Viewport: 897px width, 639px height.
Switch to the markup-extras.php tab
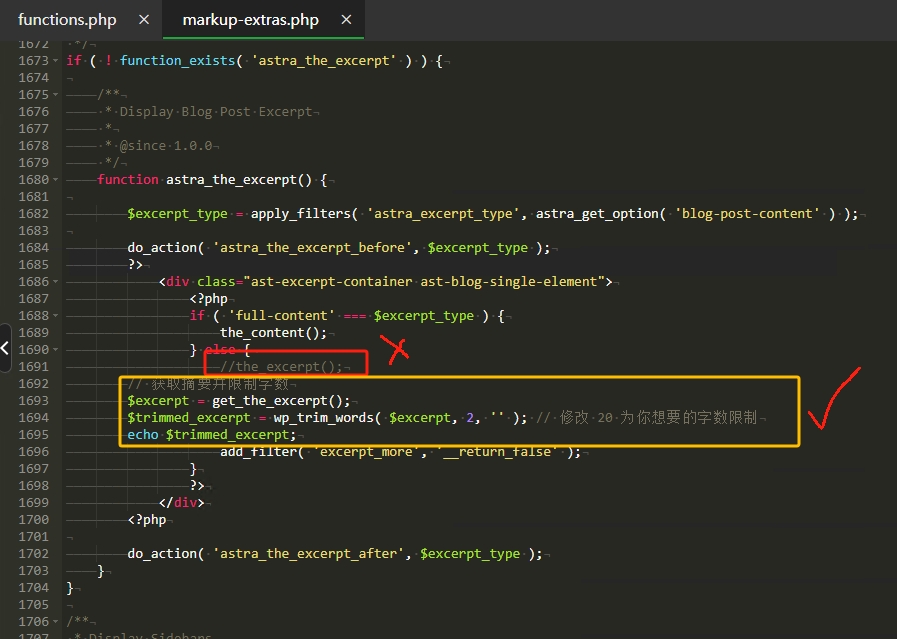[x=251, y=19]
